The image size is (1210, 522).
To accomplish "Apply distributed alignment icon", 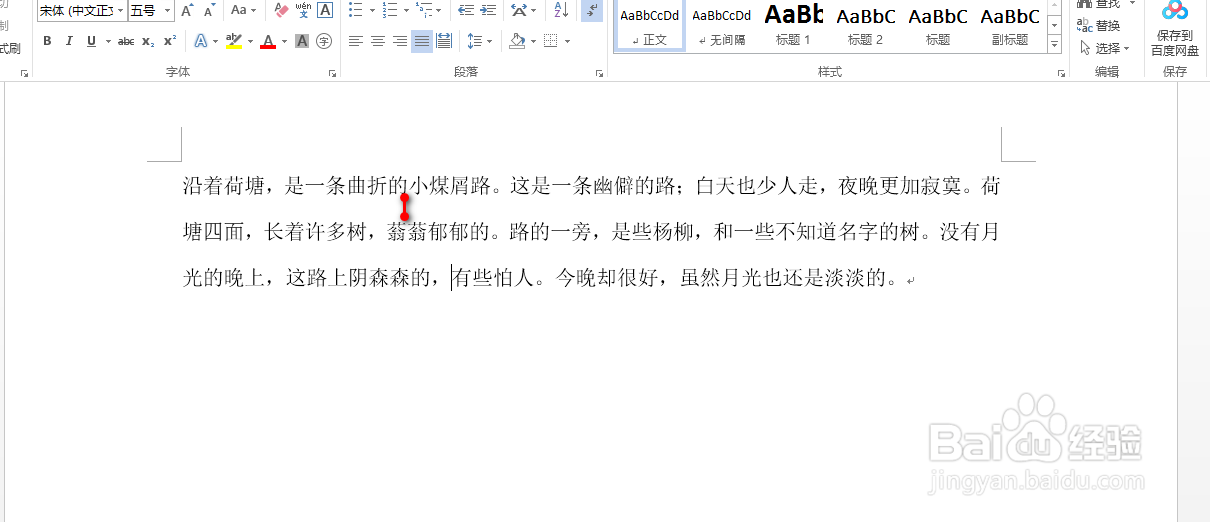I will (444, 41).
